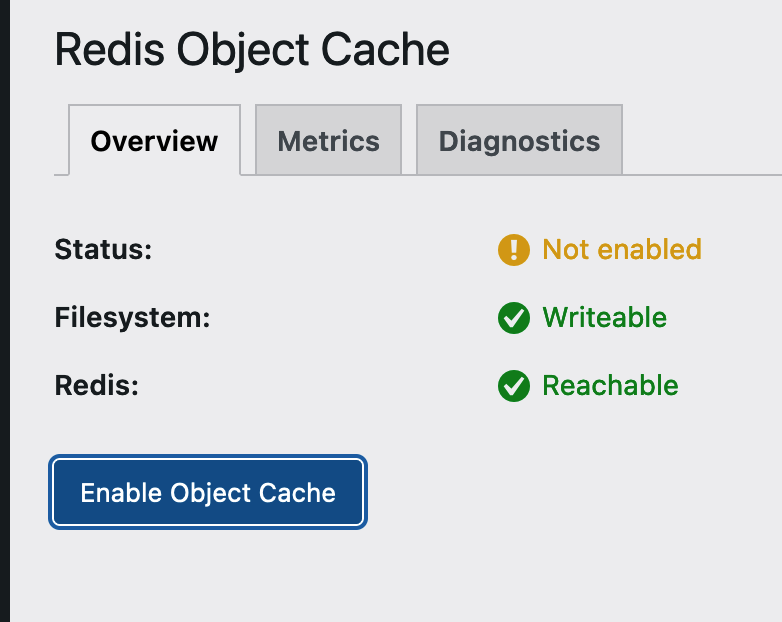Click blank space between Status: and warning icon
782x622 pixels.
click(320, 249)
